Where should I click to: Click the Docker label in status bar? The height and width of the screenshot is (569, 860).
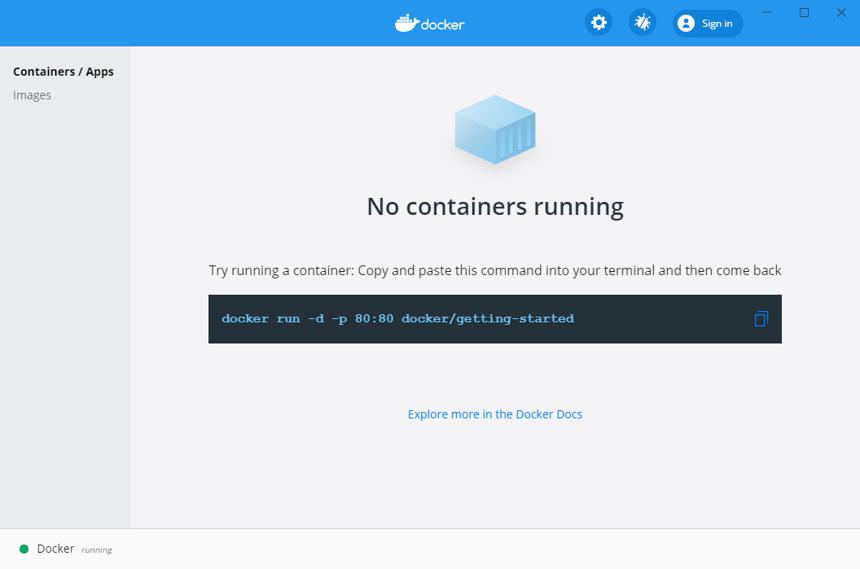(x=55, y=549)
